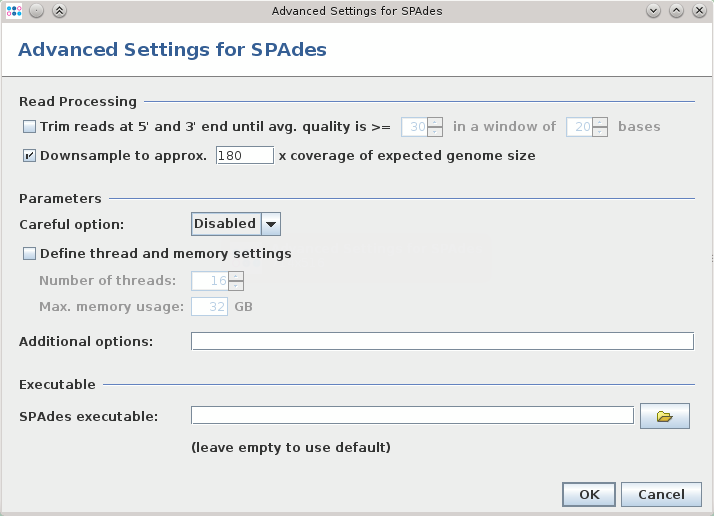The width and height of the screenshot is (714, 516).
Task: Maximize the Advanced Settings window
Action: [677, 10]
